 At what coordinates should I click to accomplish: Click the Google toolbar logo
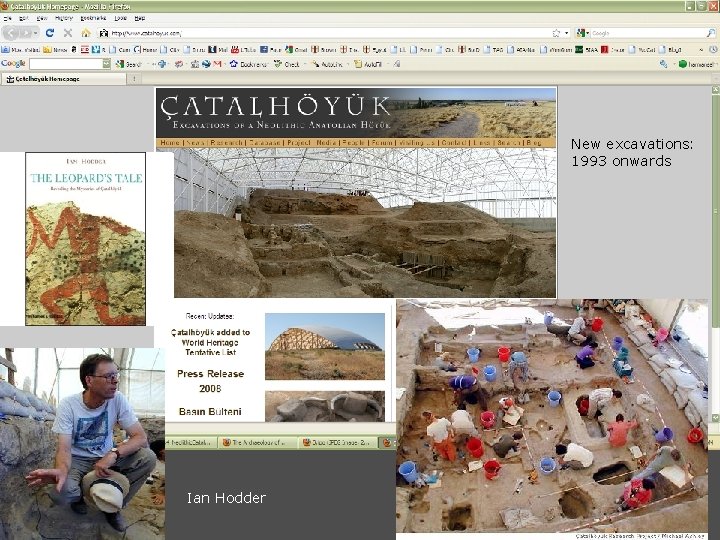[x=13, y=64]
